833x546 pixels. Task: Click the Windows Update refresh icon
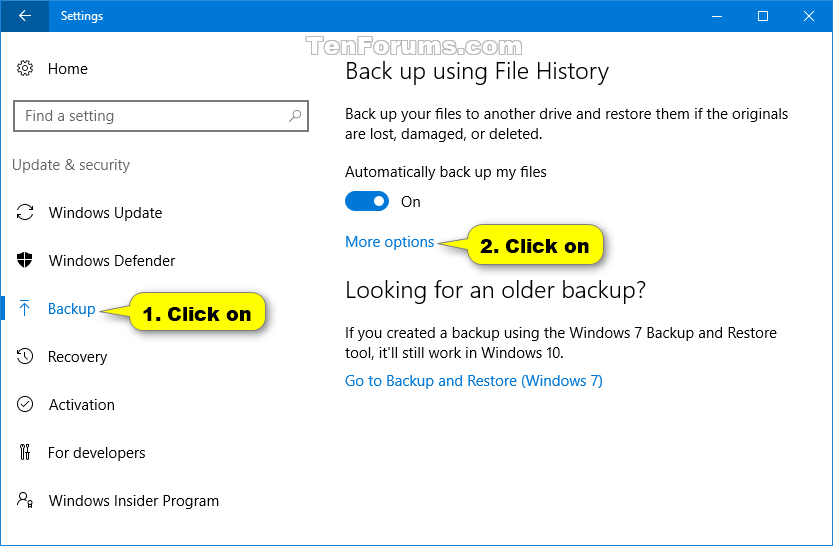coord(25,213)
